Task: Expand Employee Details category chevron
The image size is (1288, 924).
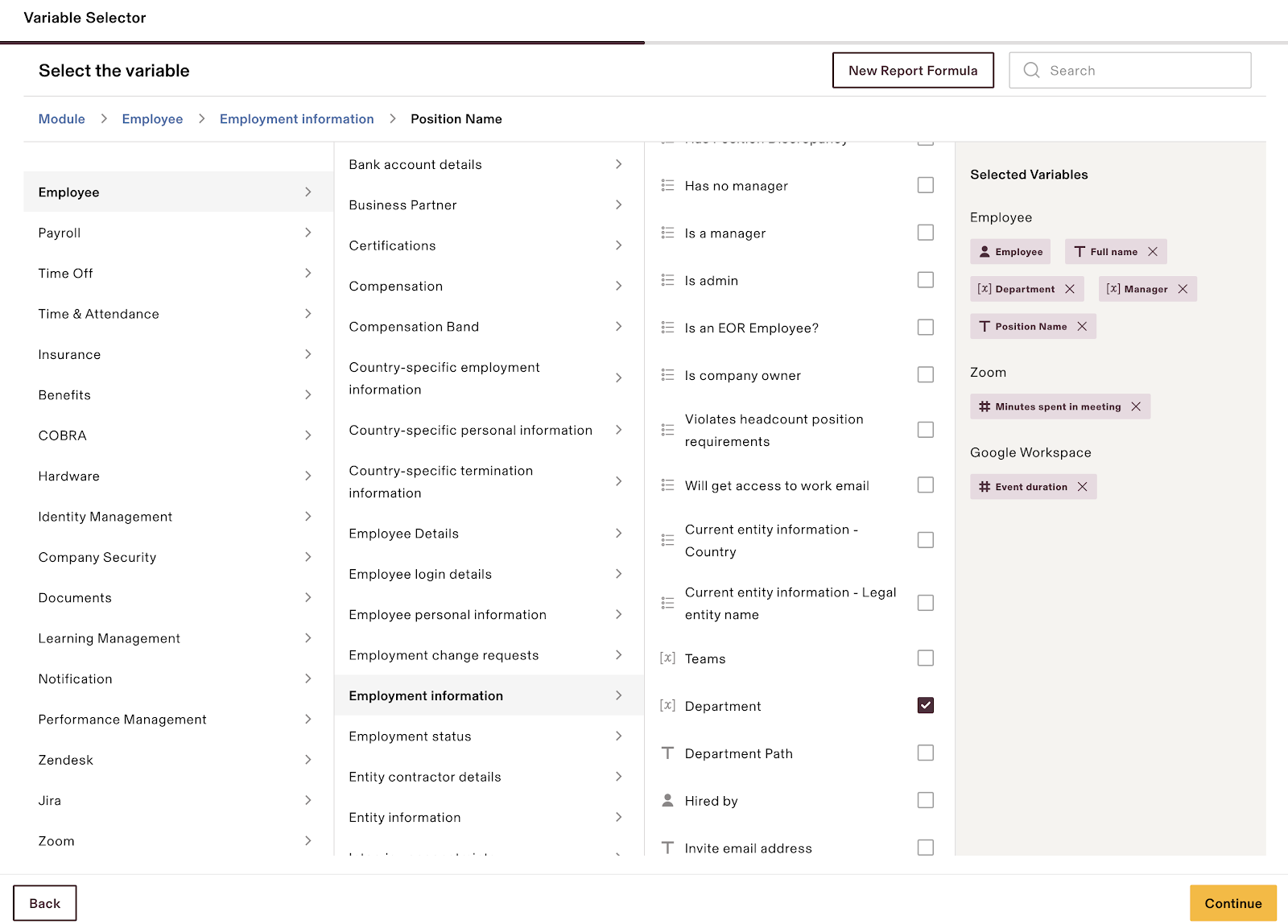Action: (618, 533)
